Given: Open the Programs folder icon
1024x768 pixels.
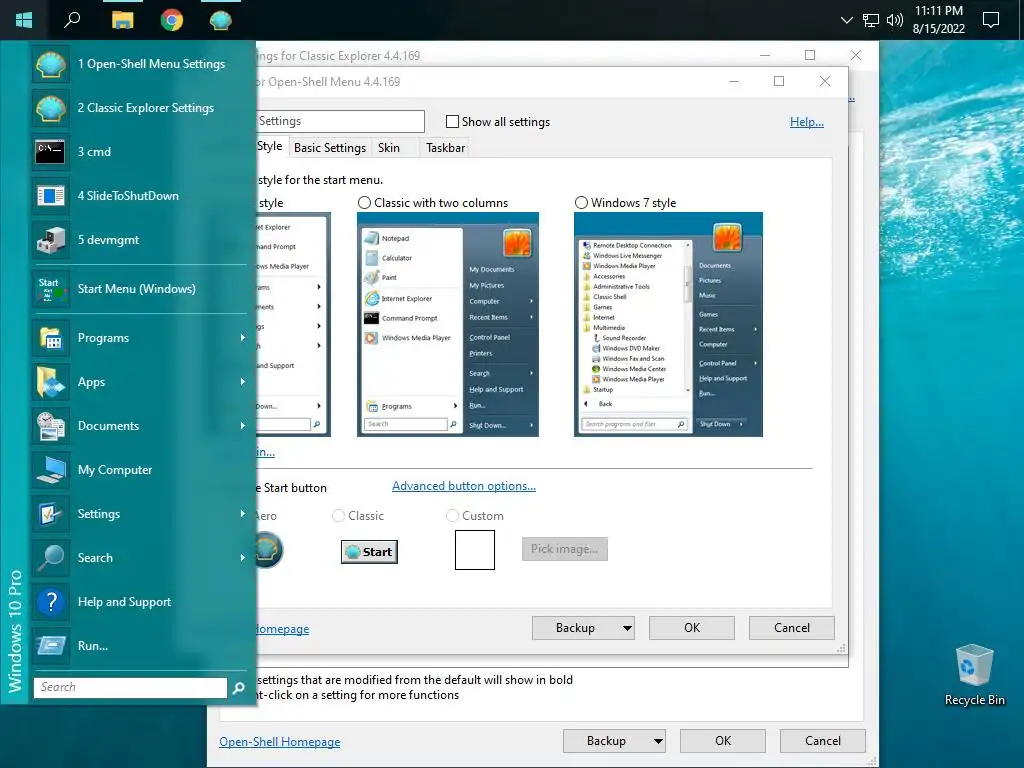Looking at the screenshot, I should [x=50, y=338].
